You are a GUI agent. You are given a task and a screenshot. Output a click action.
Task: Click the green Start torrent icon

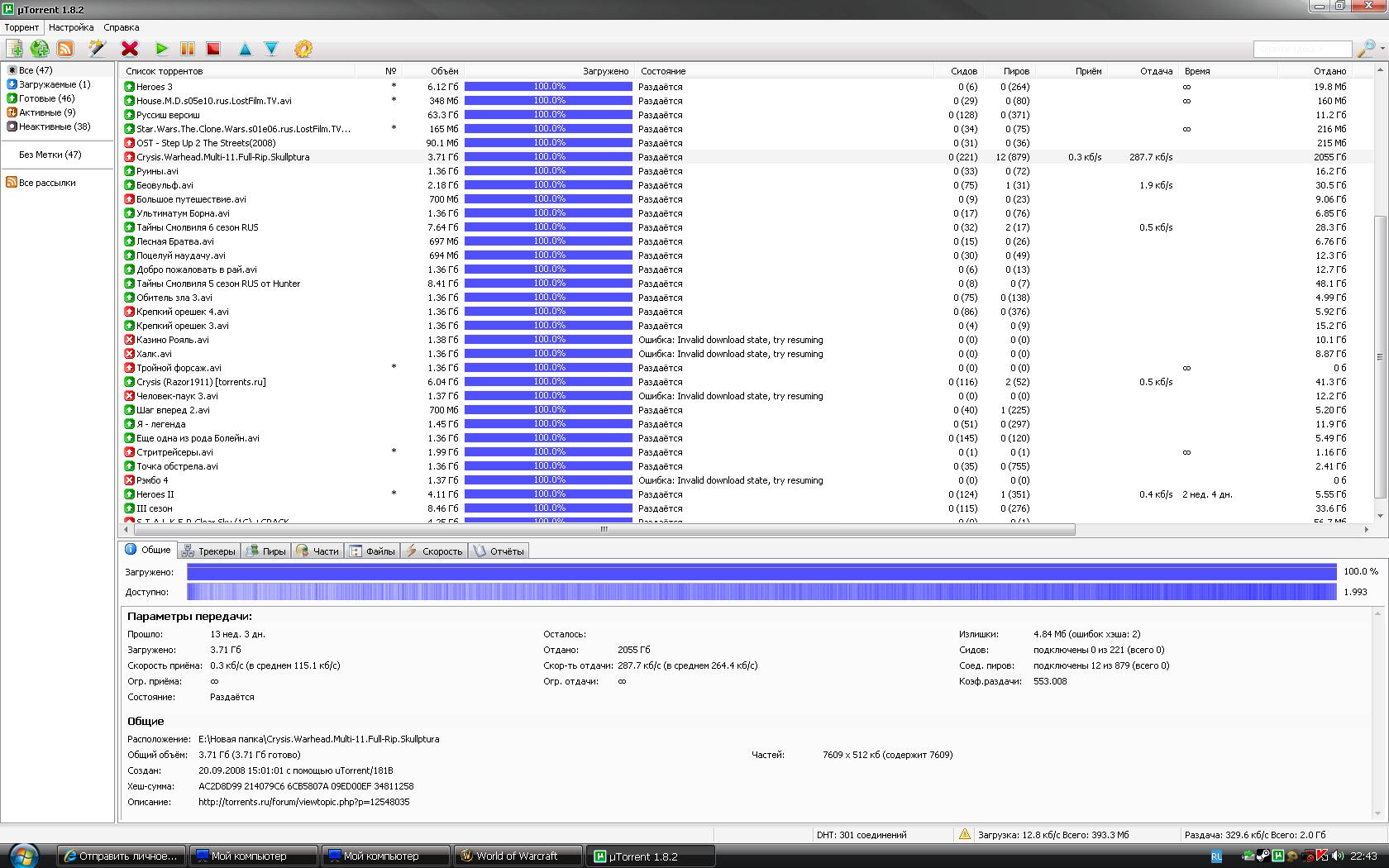click(x=162, y=49)
